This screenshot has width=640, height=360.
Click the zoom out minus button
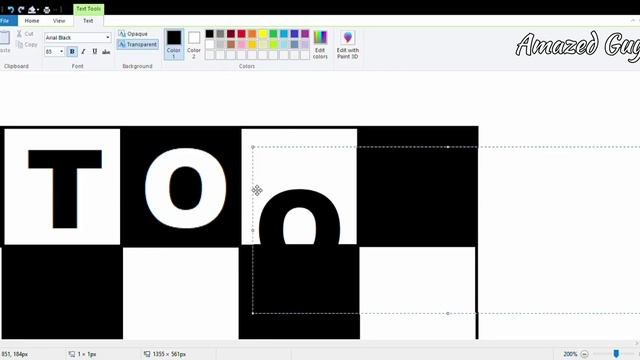point(584,354)
